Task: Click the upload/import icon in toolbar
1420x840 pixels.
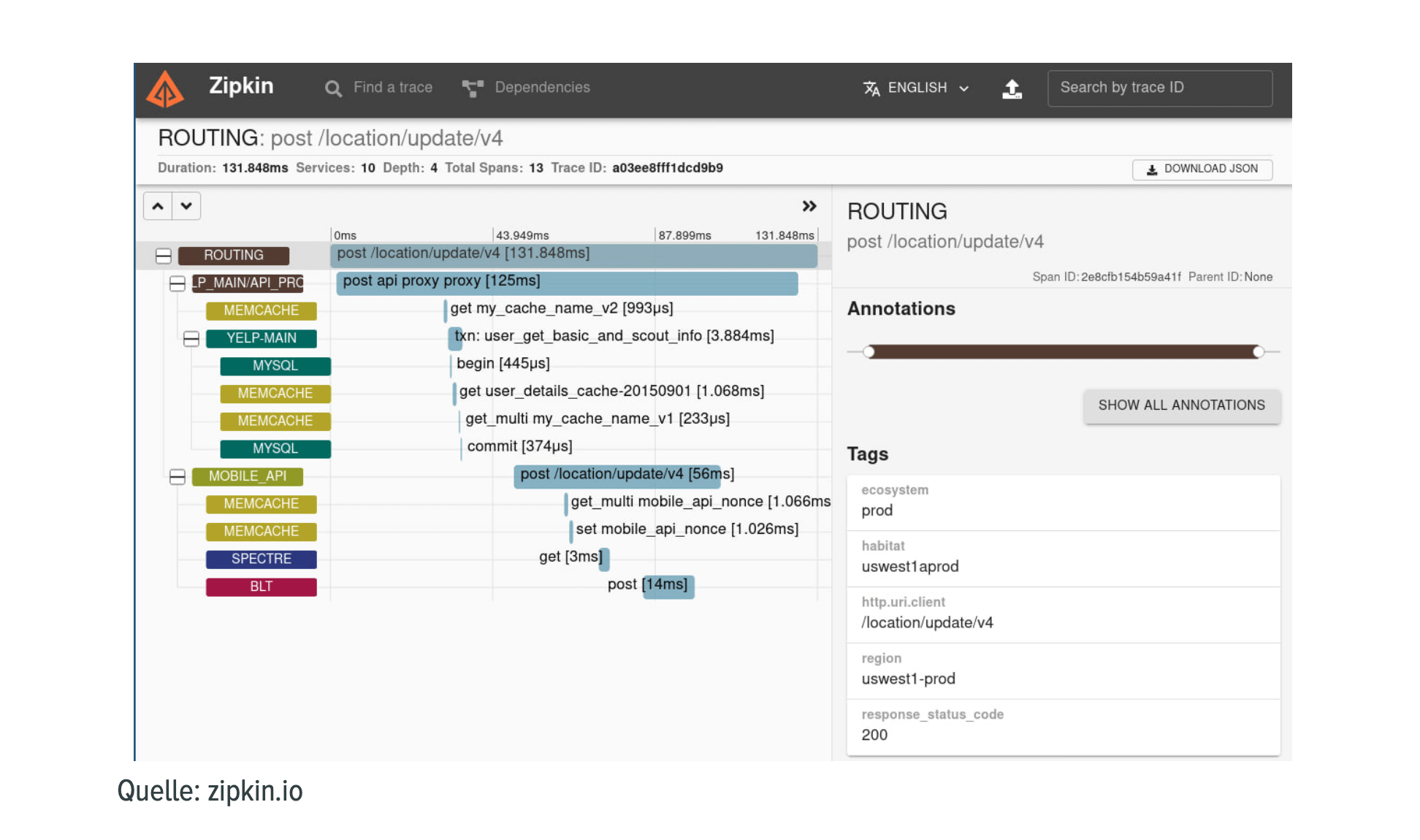Action: click(x=1012, y=88)
